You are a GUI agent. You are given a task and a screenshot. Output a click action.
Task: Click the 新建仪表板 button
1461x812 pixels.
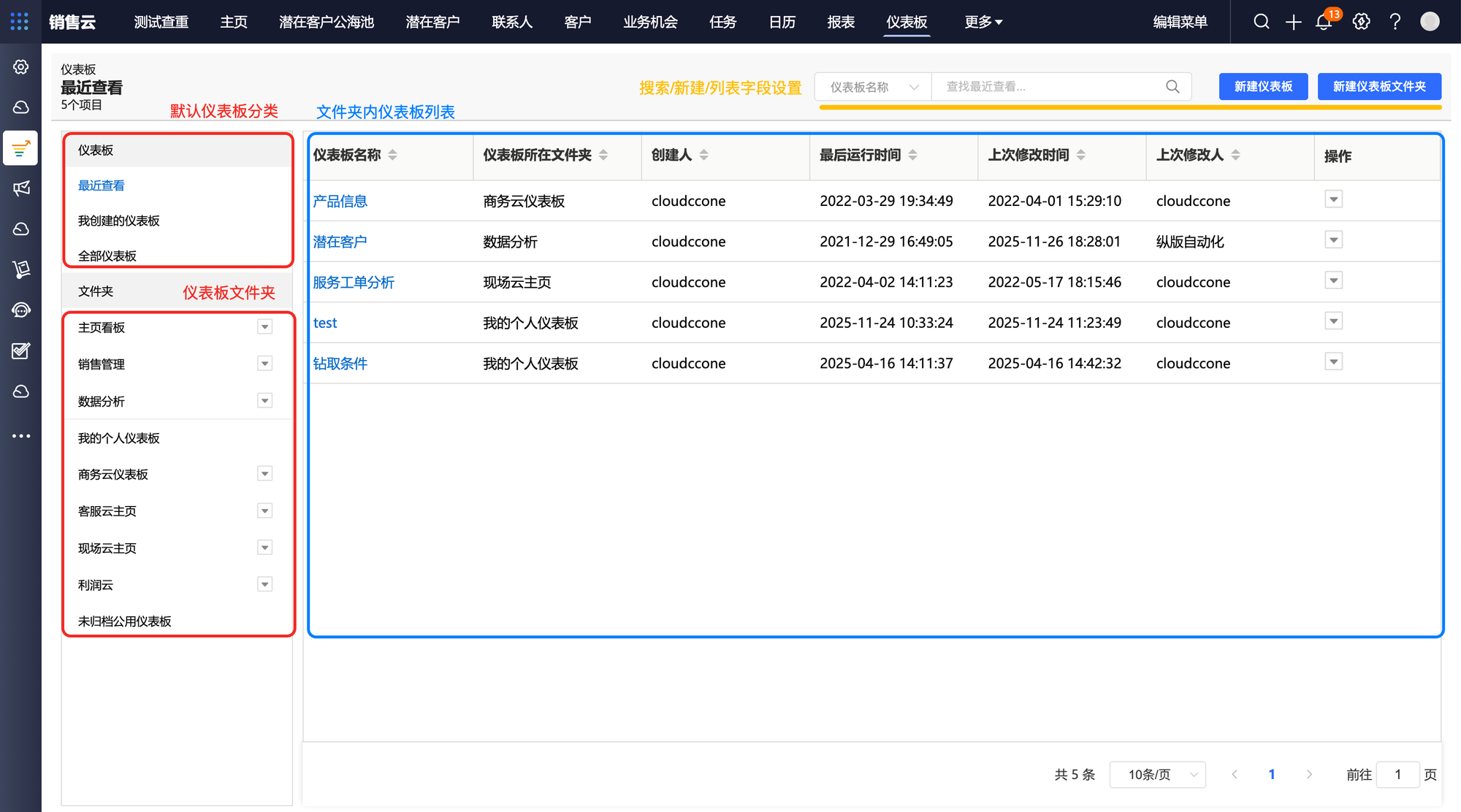[x=1263, y=86]
